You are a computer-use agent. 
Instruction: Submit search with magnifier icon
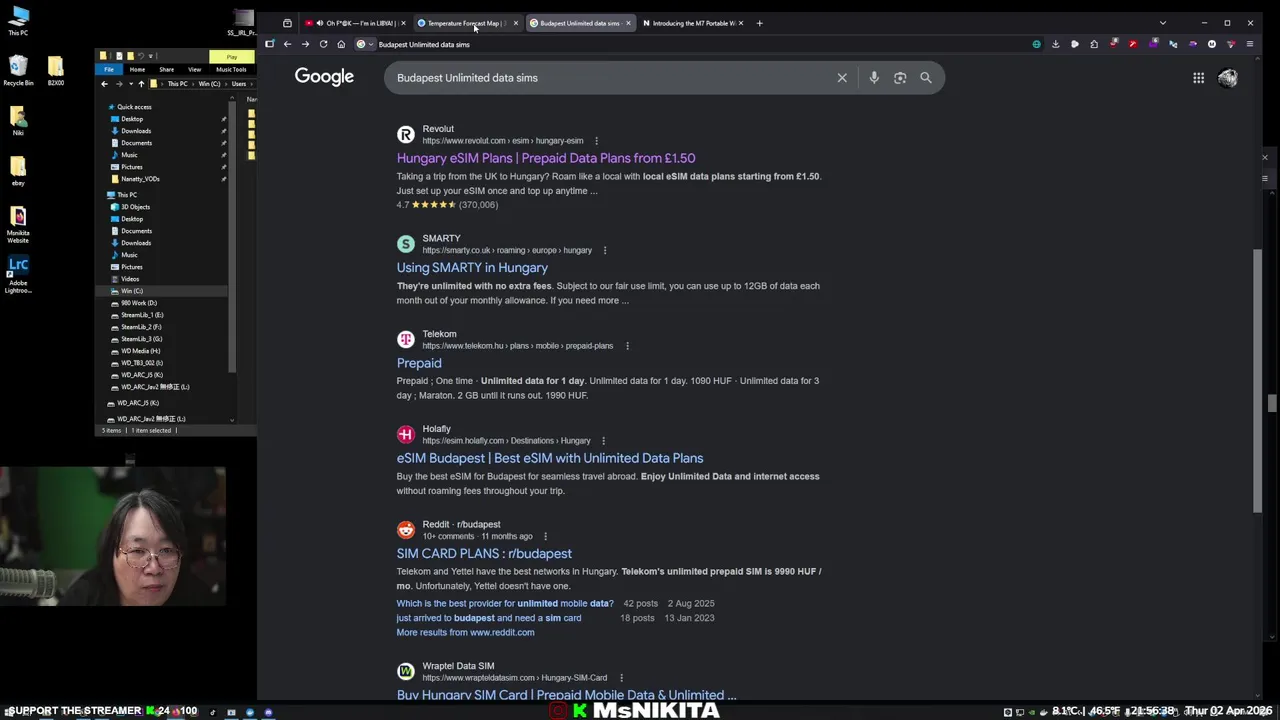pyautogui.click(x=926, y=78)
